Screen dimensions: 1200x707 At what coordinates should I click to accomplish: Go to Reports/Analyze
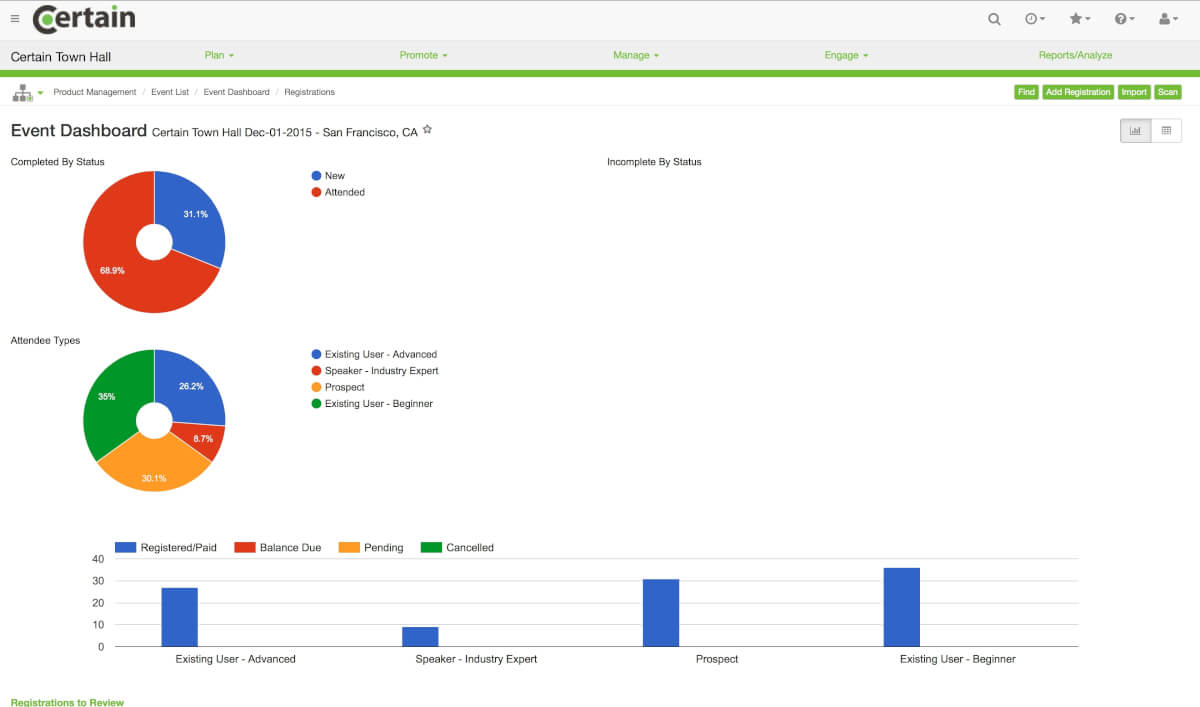(x=1075, y=55)
